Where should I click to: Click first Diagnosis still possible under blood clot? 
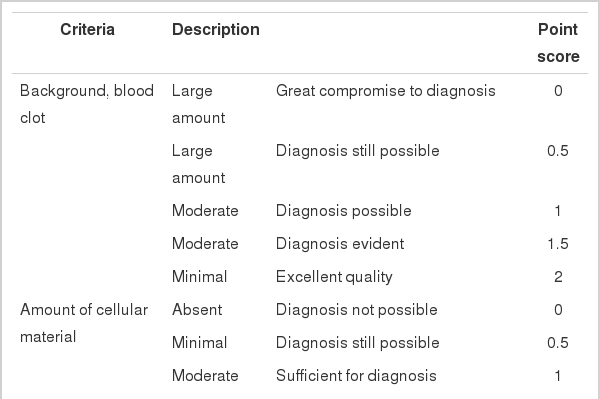[x=358, y=151]
